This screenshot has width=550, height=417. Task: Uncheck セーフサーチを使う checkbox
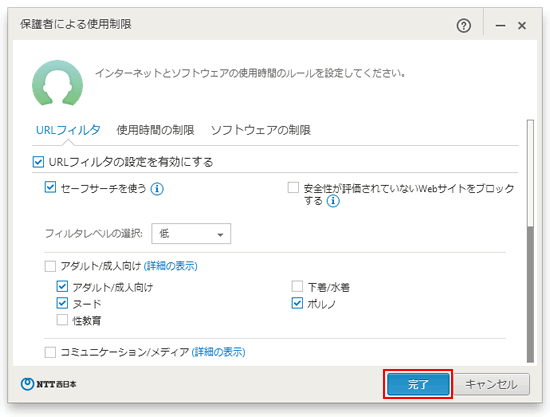coord(50,187)
